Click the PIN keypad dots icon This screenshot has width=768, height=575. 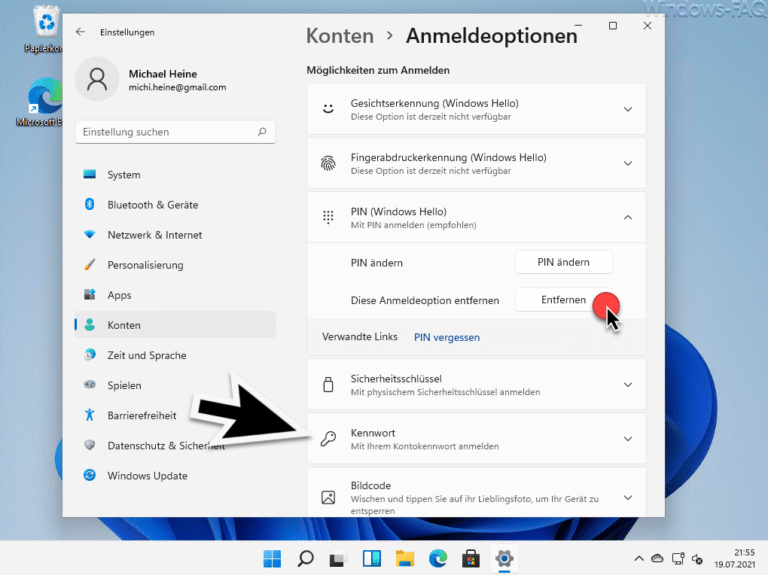328,217
